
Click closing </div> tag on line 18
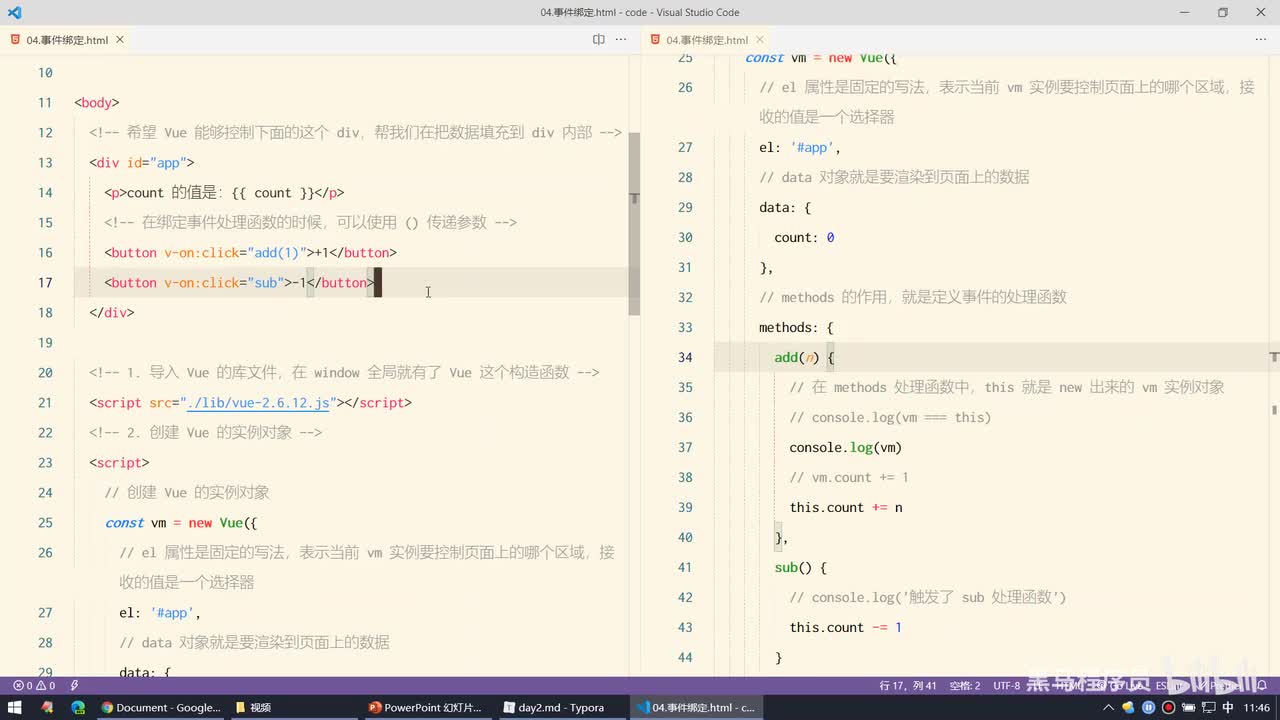tap(112, 312)
